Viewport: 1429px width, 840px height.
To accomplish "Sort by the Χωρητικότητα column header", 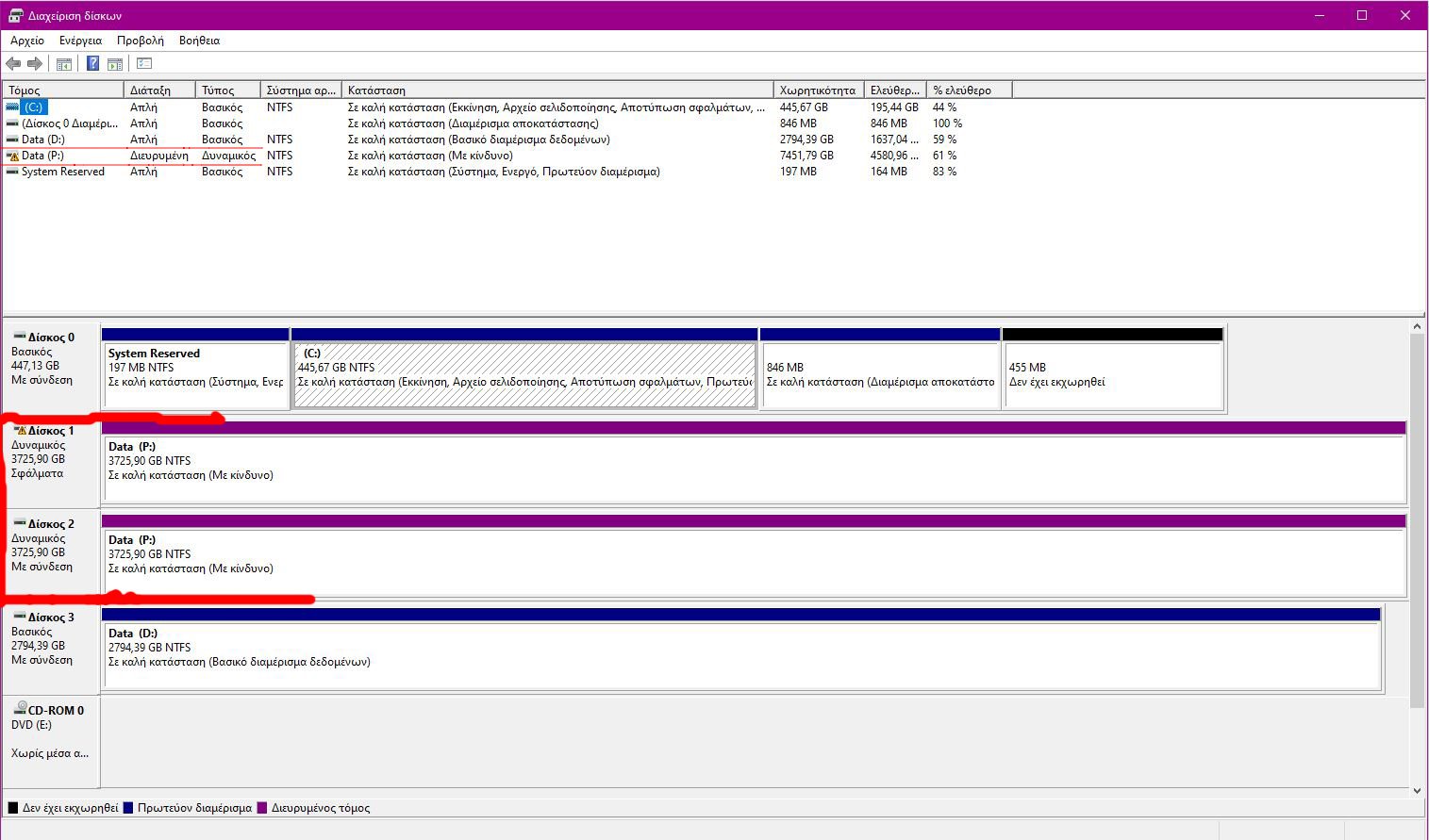I will pyautogui.click(x=817, y=91).
